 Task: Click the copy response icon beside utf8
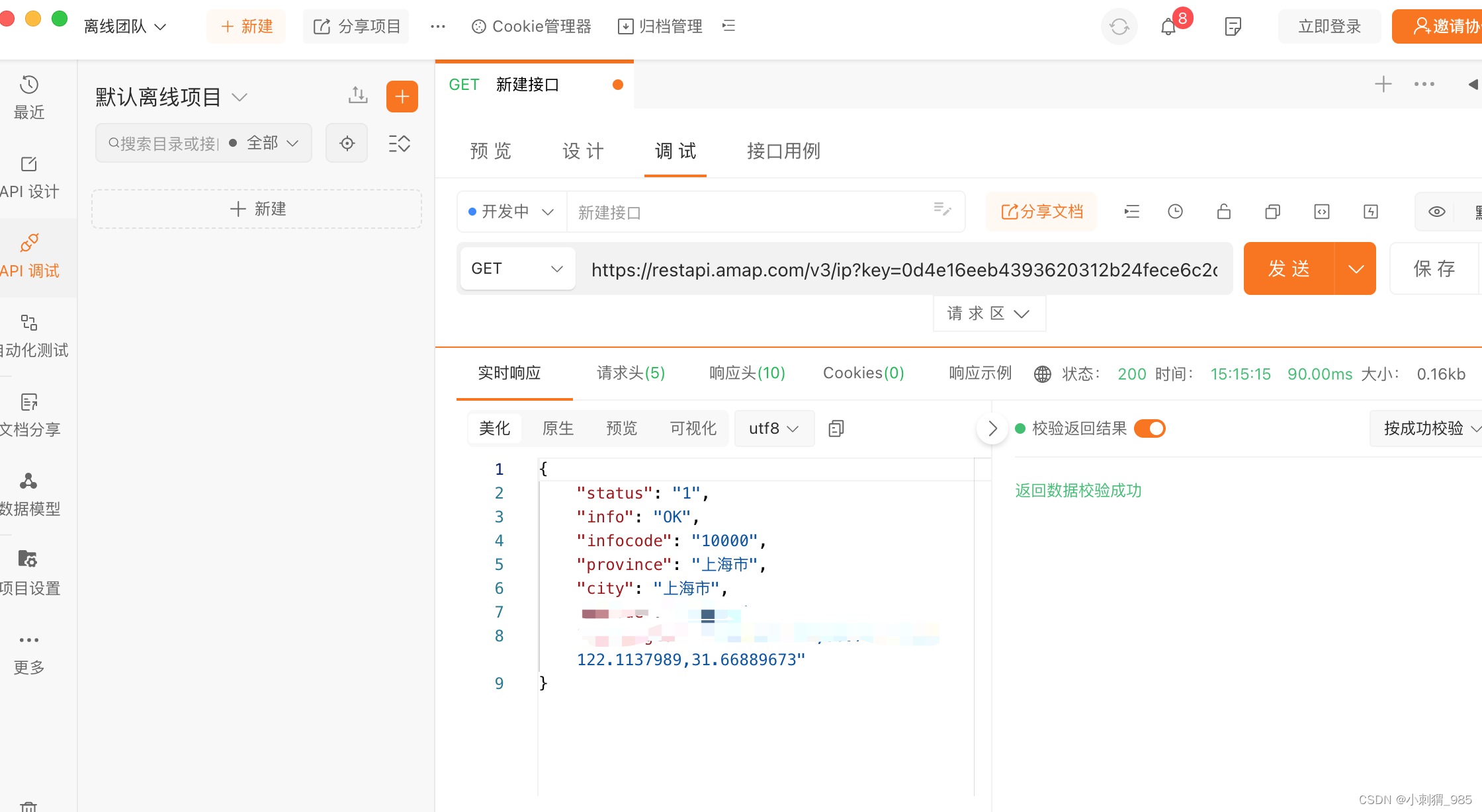(836, 428)
